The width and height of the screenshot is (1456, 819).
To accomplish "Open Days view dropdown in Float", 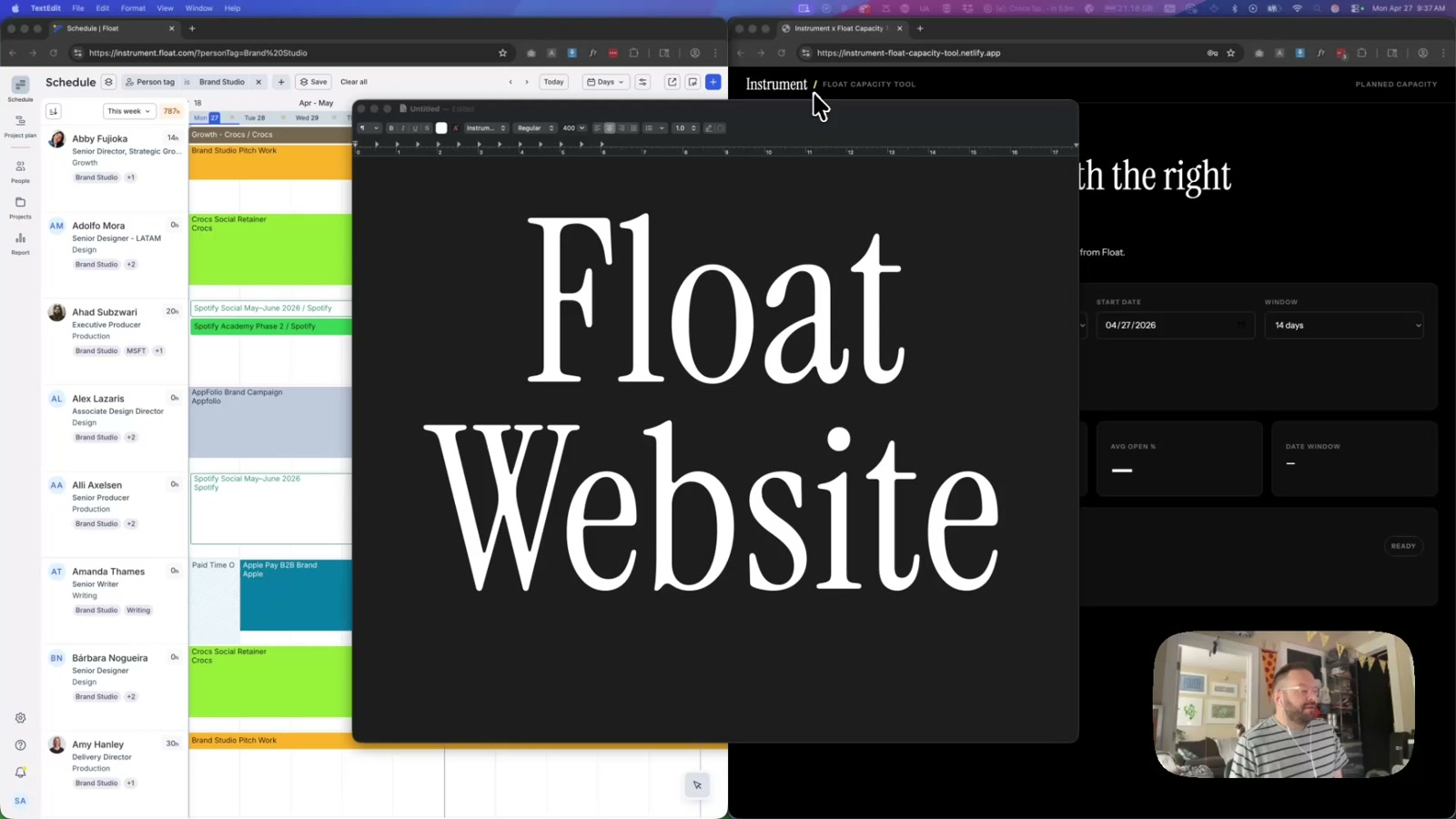I will [x=605, y=82].
